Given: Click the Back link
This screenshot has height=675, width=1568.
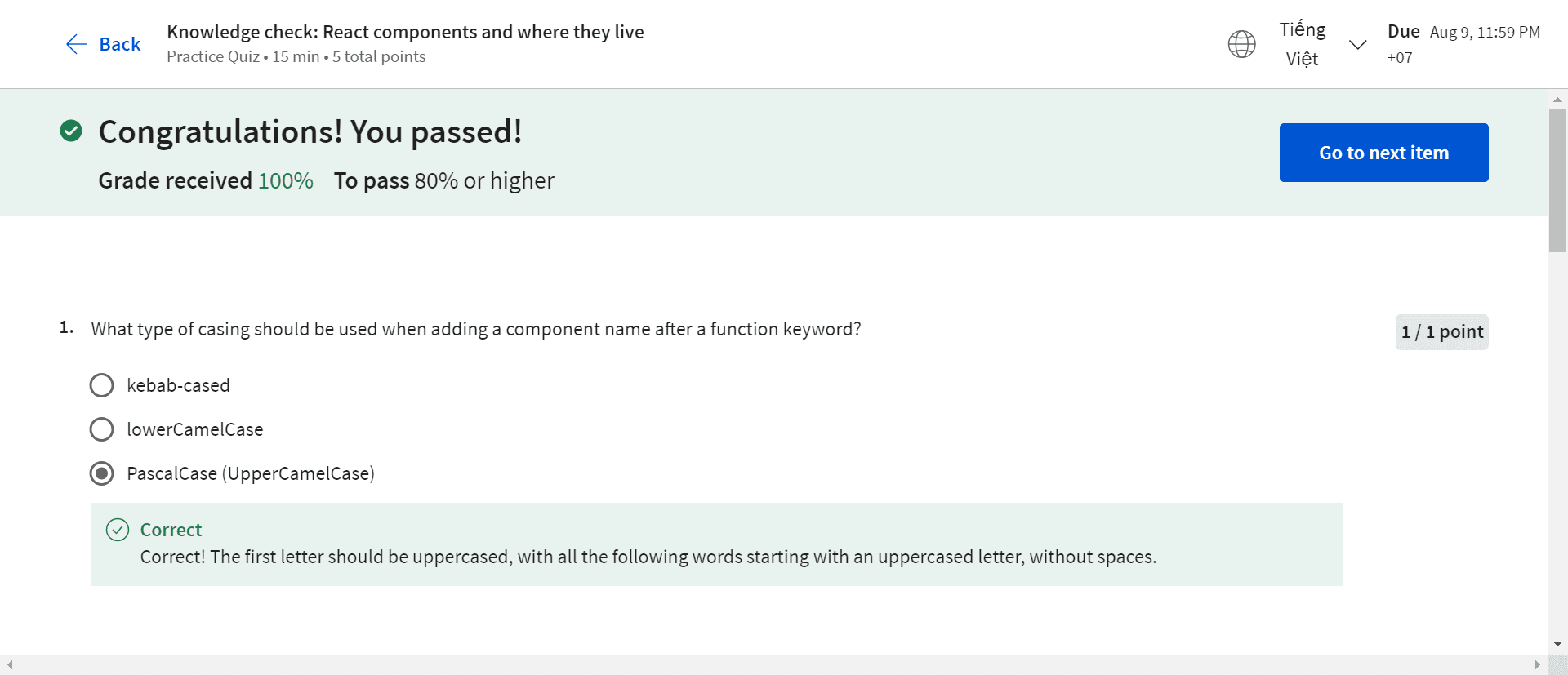Looking at the screenshot, I should tap(119, 44).
